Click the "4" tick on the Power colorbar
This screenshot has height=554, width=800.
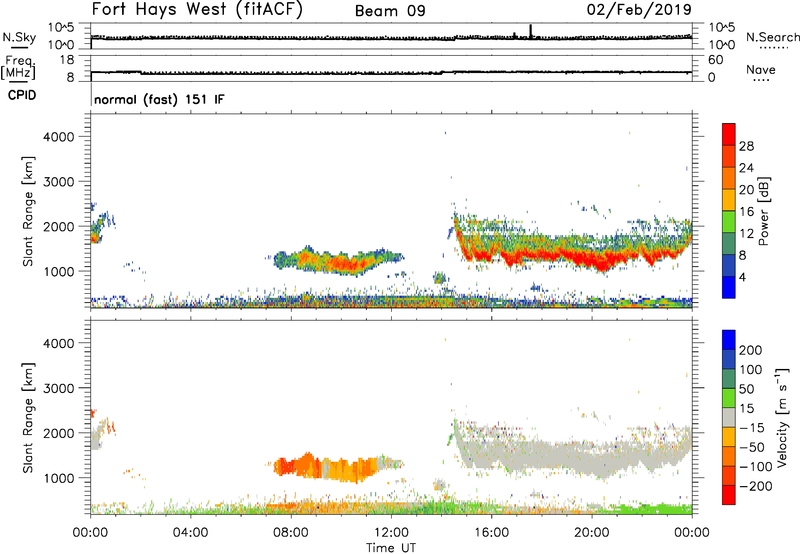click(x=742, y=278)
